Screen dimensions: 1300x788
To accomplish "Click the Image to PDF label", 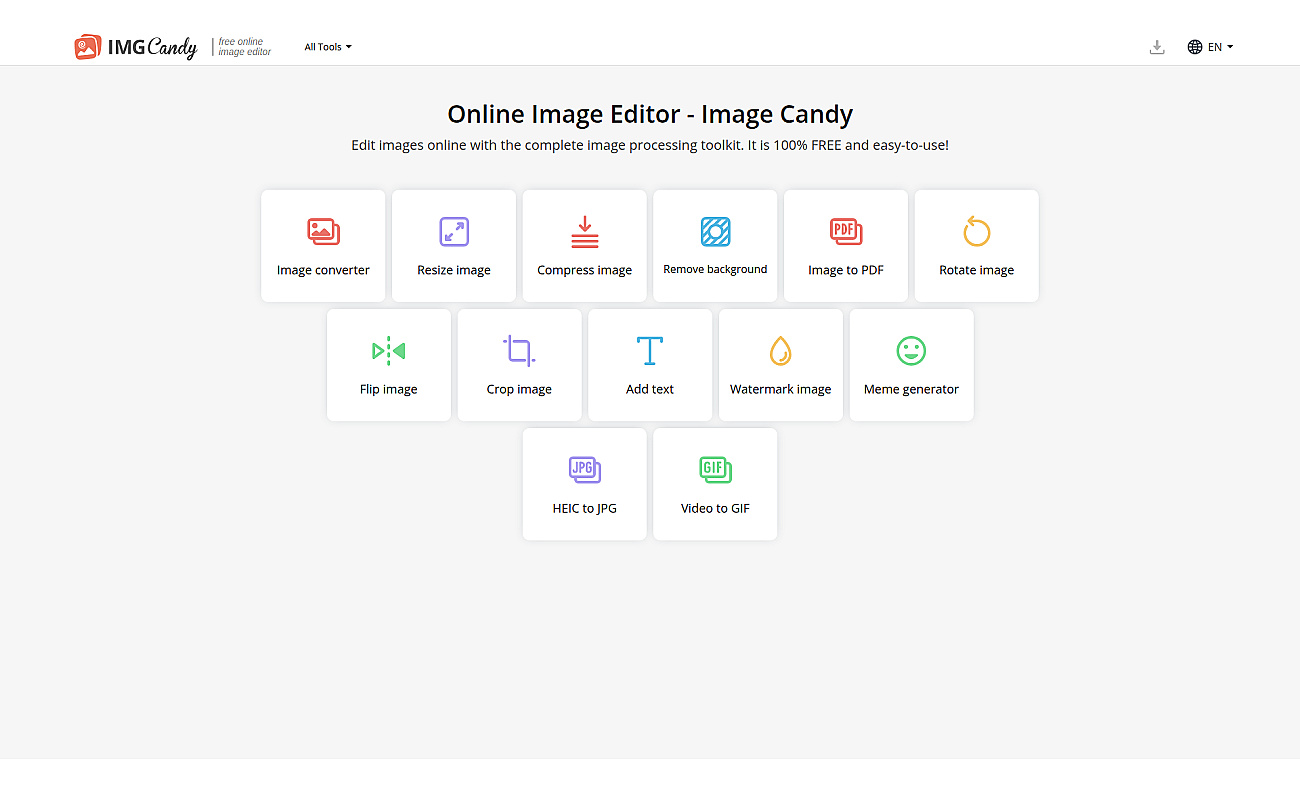I will click(x=846, y=270).
